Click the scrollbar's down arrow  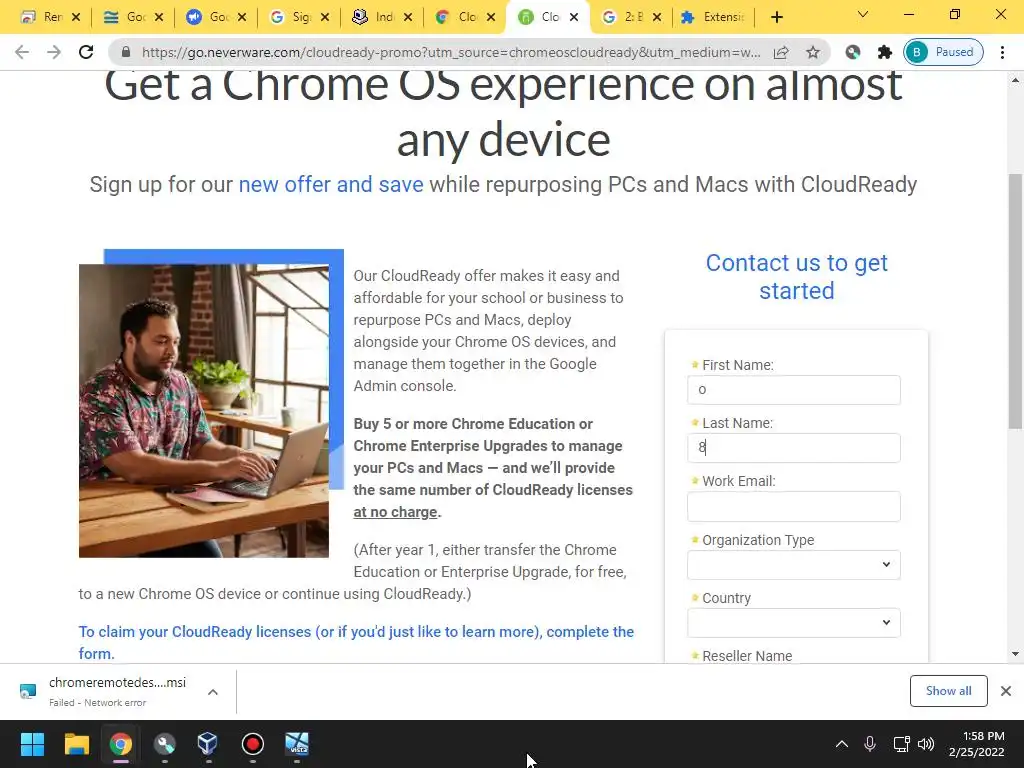tap(1015, 654)
